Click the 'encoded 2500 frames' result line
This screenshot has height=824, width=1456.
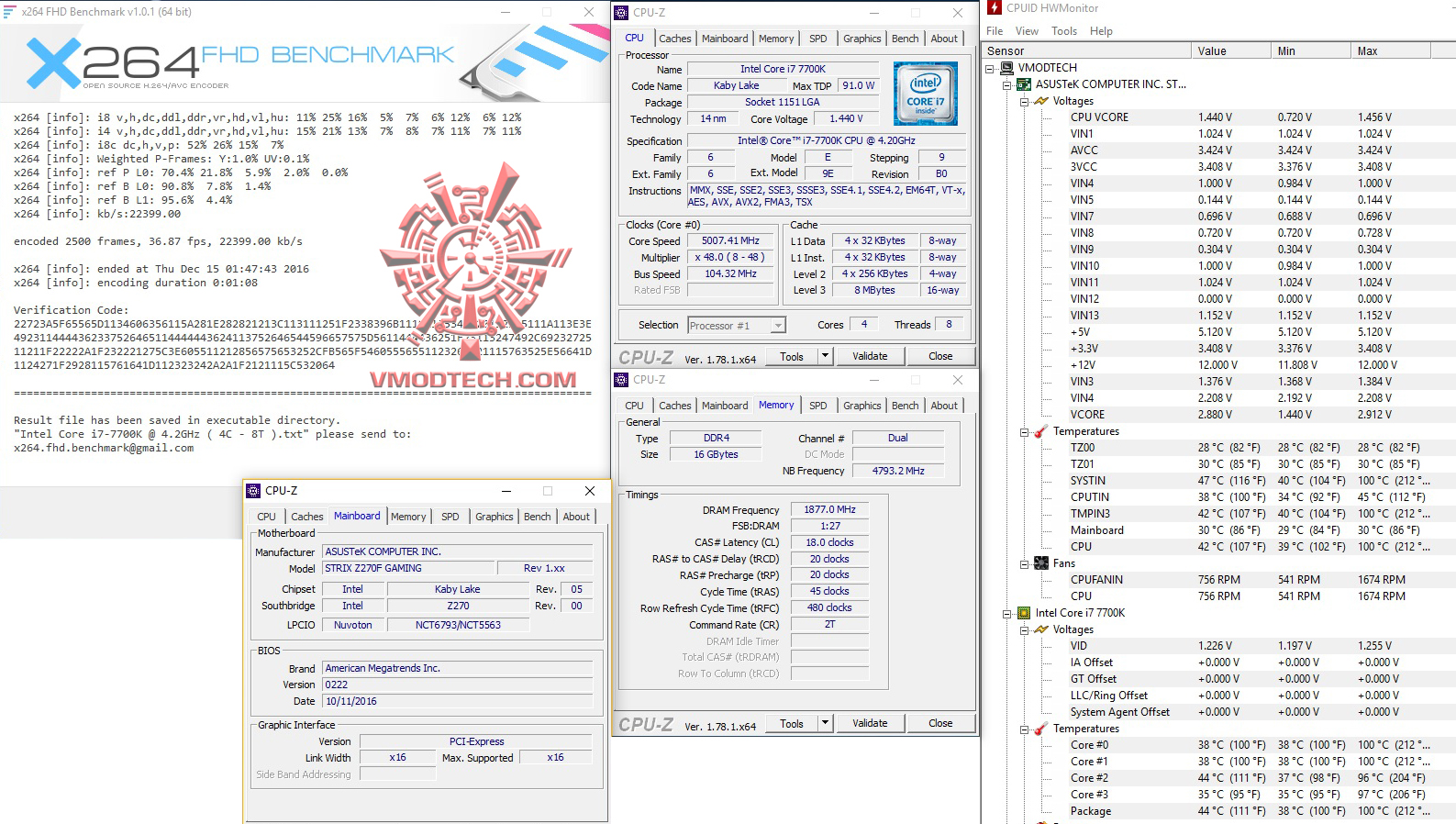pos(158,241)
